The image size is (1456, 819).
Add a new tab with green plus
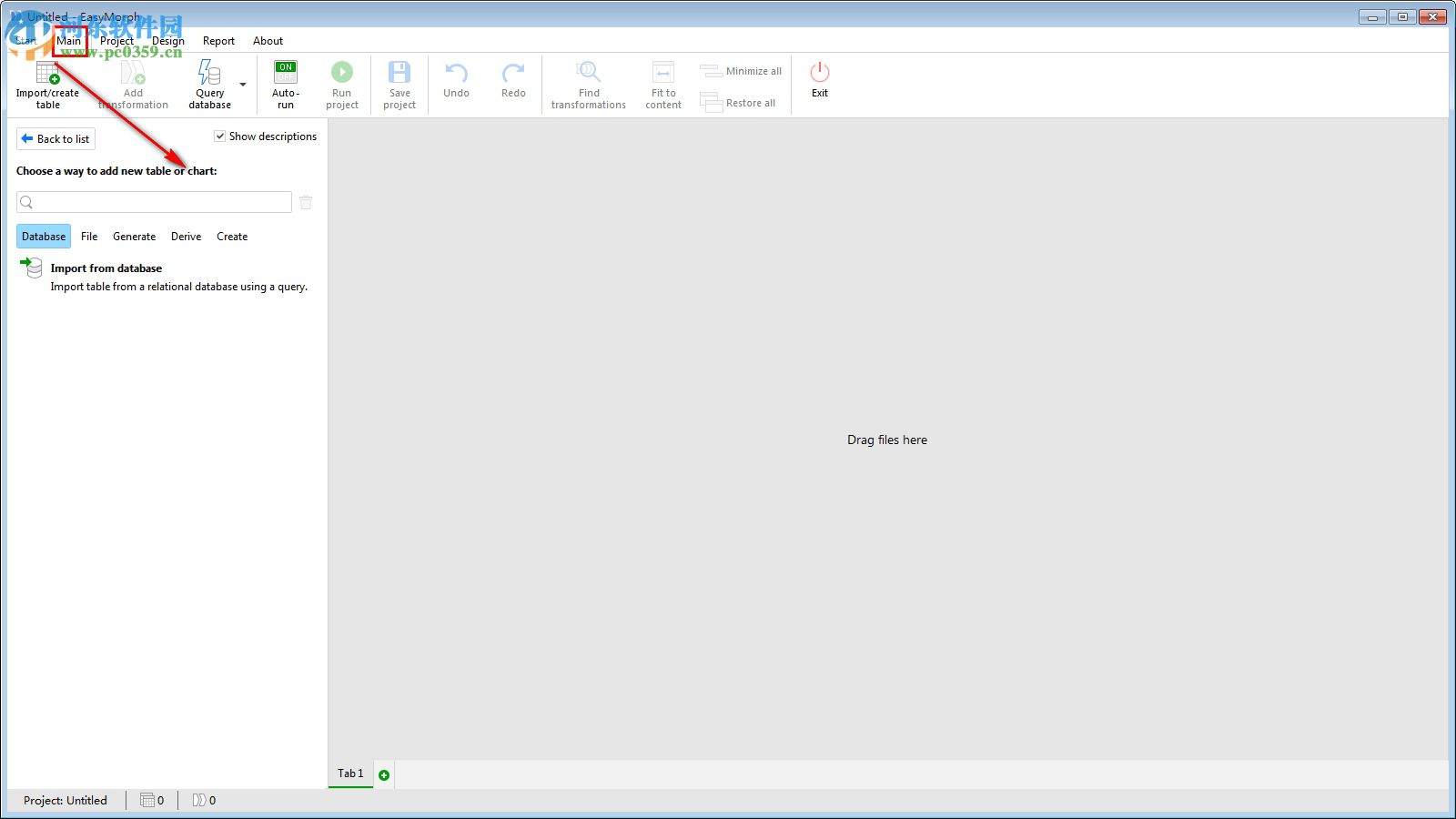tap(384, 775)
